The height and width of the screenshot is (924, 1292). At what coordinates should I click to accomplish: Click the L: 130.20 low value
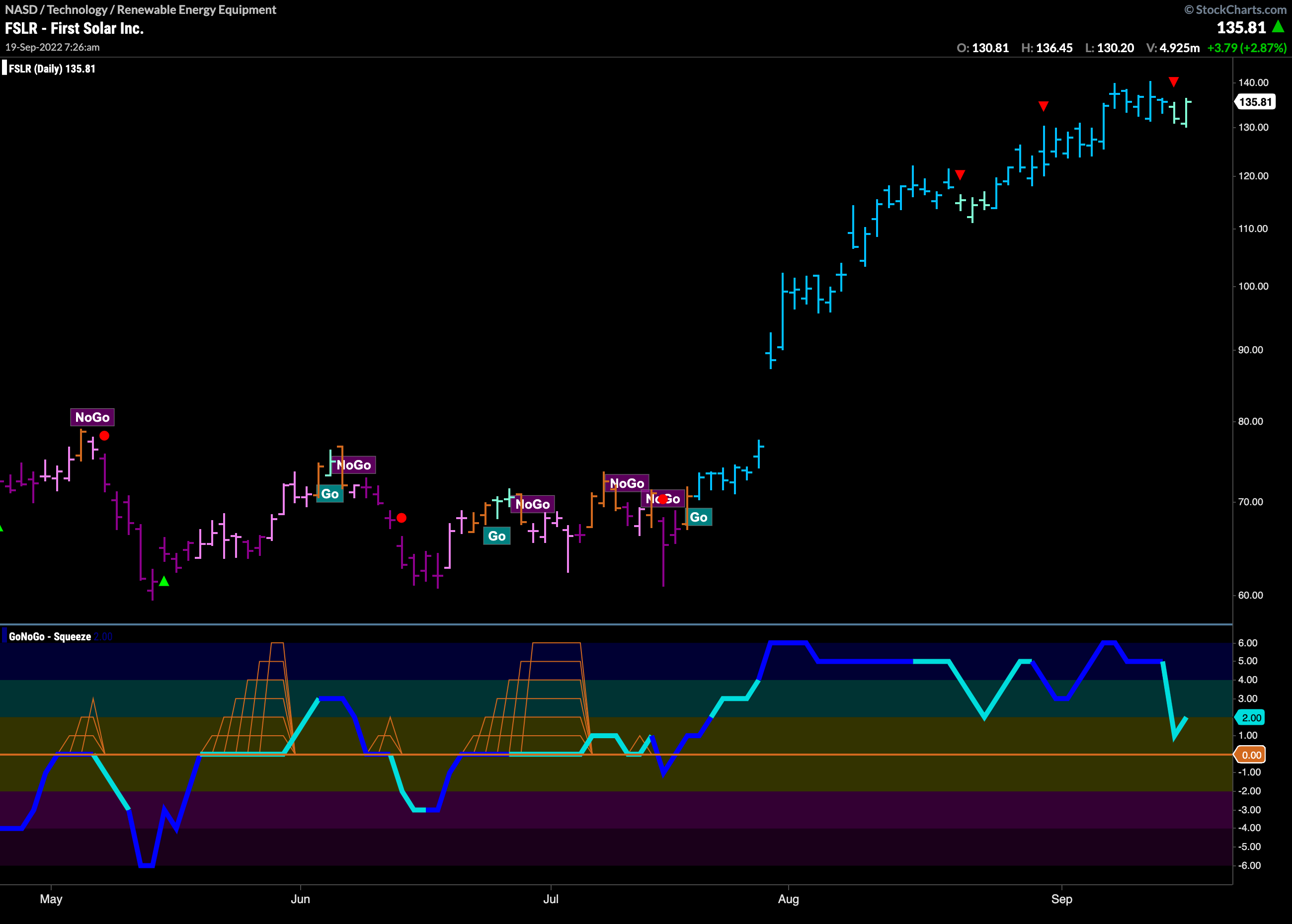point(1109,48)
